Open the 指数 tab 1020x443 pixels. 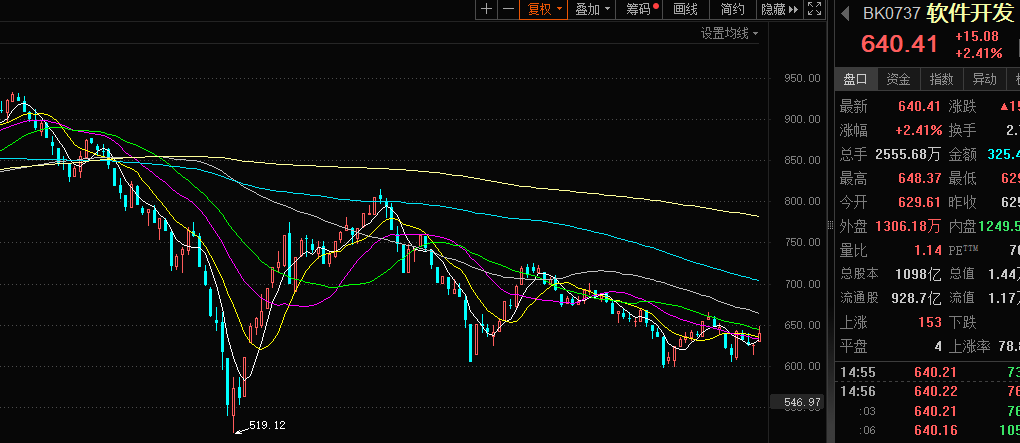tap(942, 79)
